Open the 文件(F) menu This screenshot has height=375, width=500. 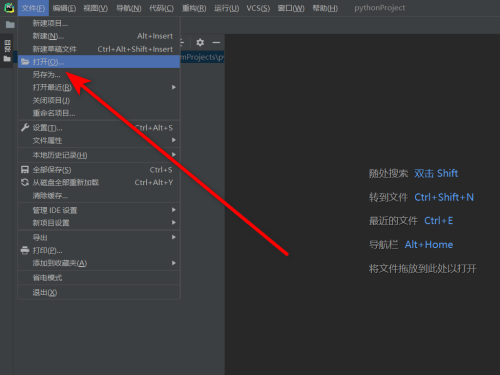(33, 8)
